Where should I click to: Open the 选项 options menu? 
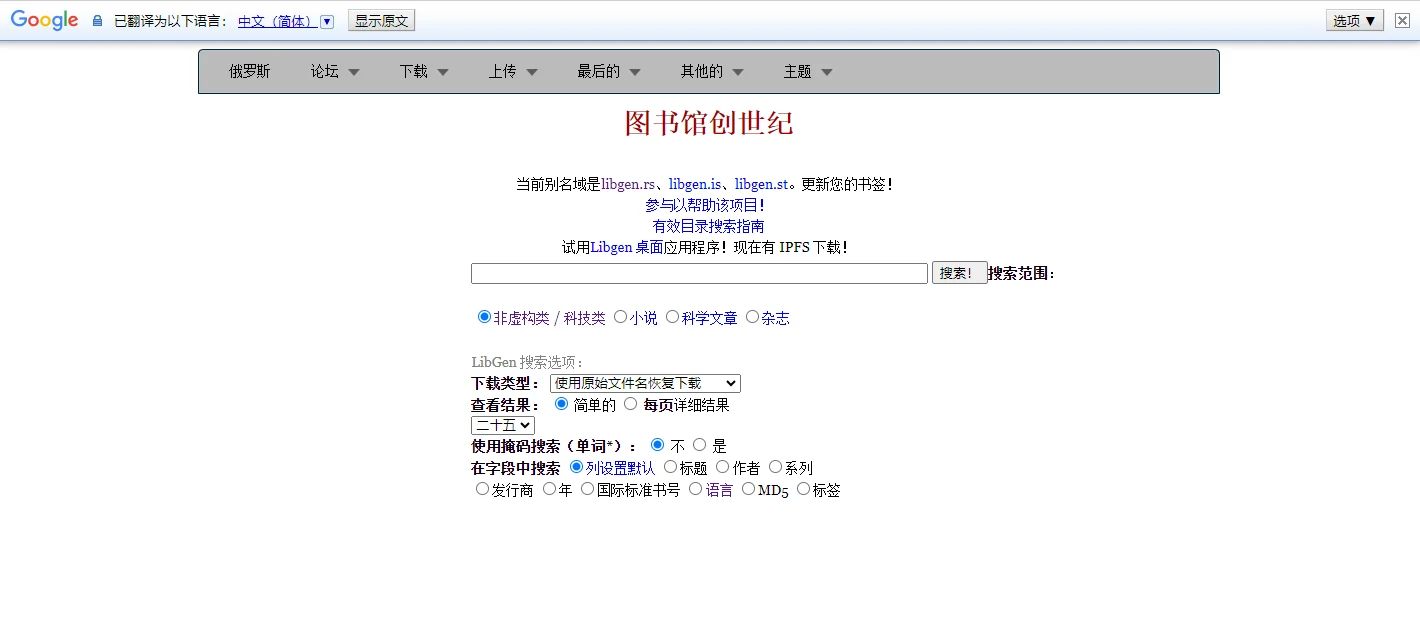point(1355,20)
